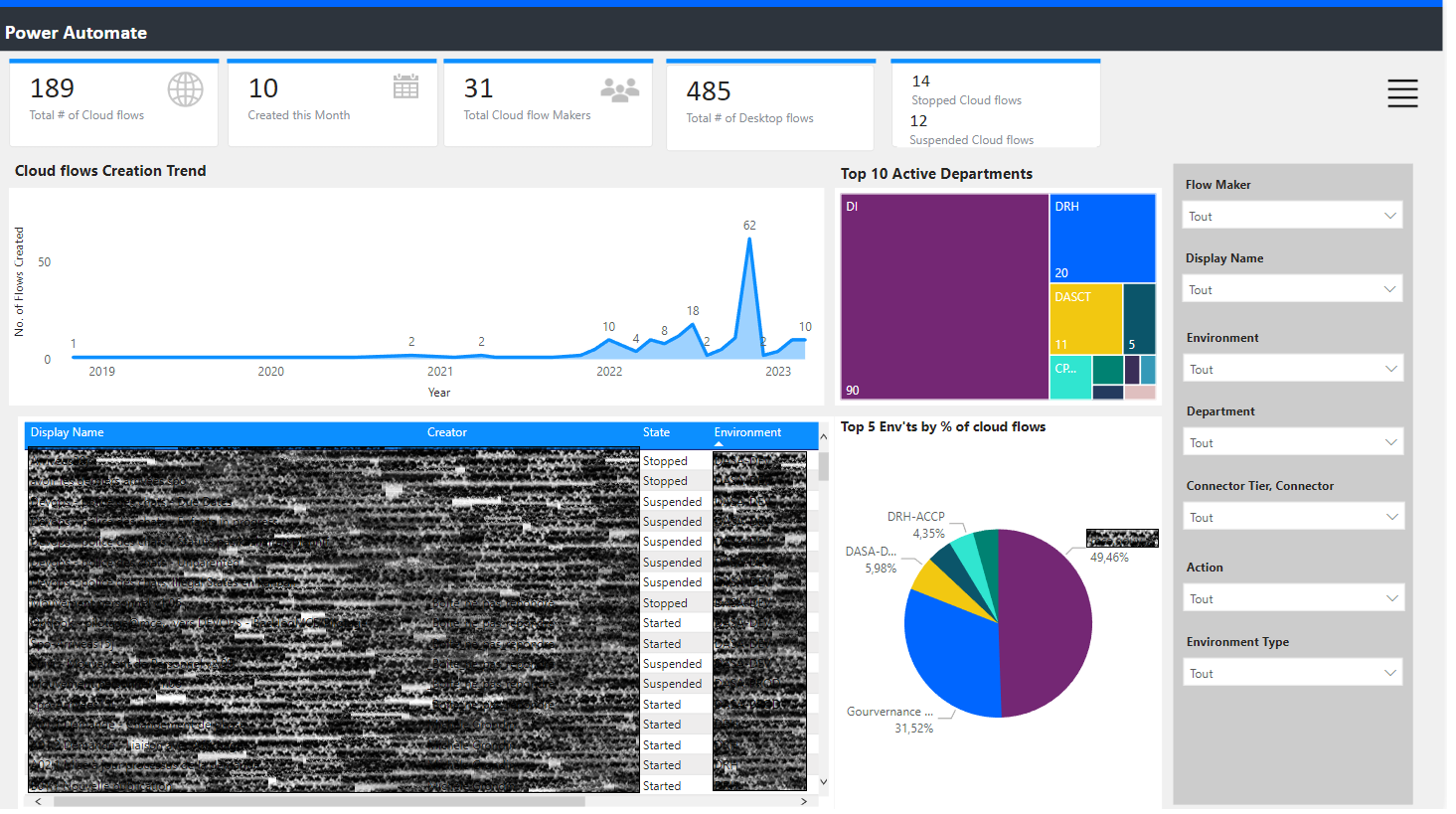Click the 189 Total Cloud flows value
This screenshot has height=814, width=1456.
[x=53, y=88]
